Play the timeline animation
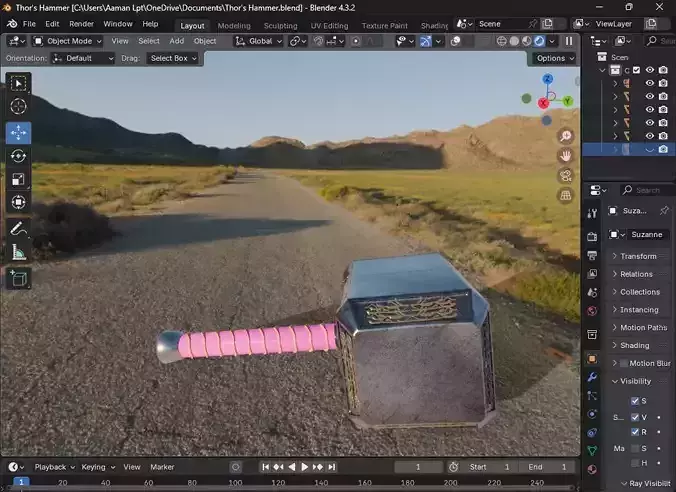Screen dimensions: 676x492 tap(304, 467)
